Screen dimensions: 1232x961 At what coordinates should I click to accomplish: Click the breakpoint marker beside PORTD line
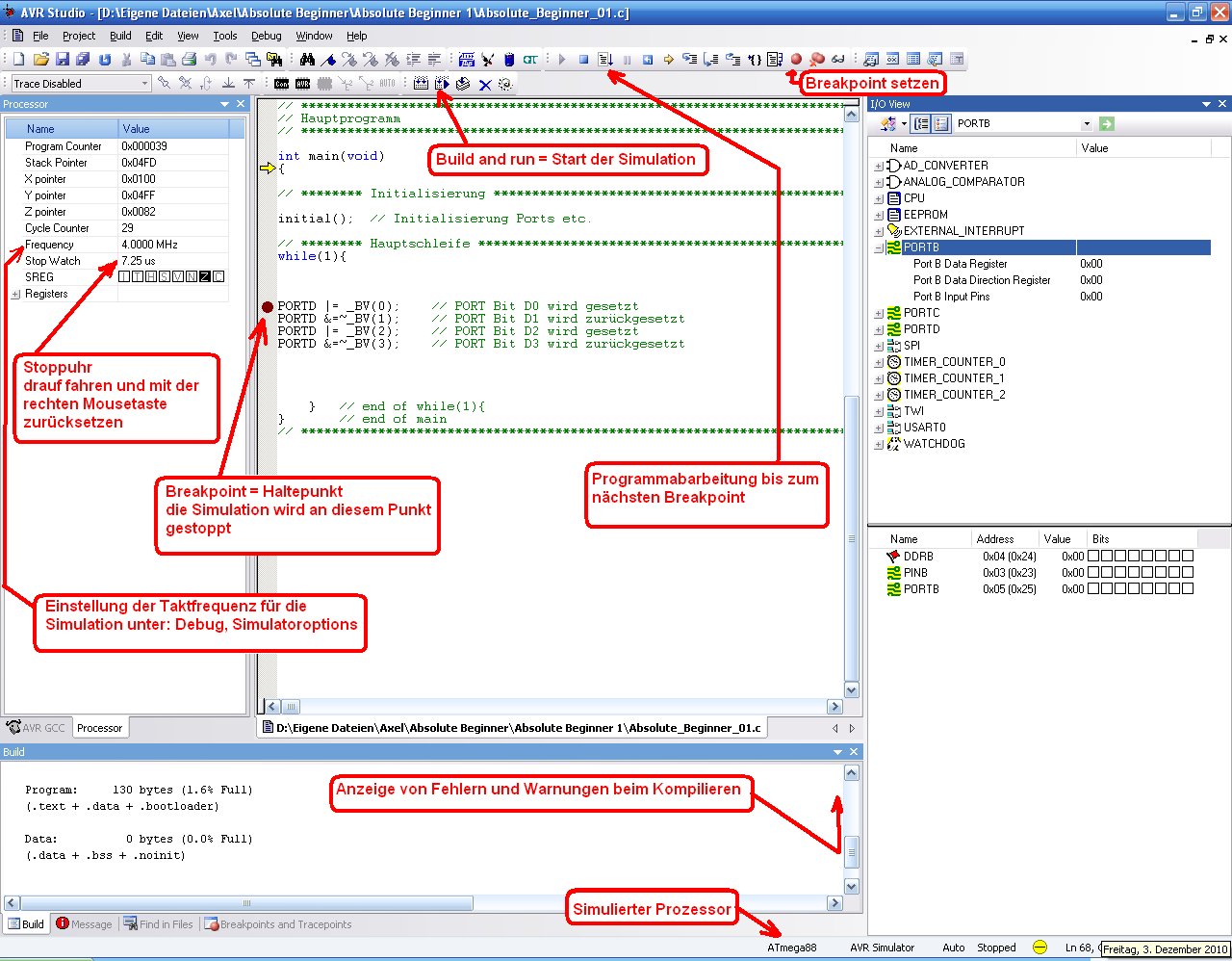click(x=268, y=307)
